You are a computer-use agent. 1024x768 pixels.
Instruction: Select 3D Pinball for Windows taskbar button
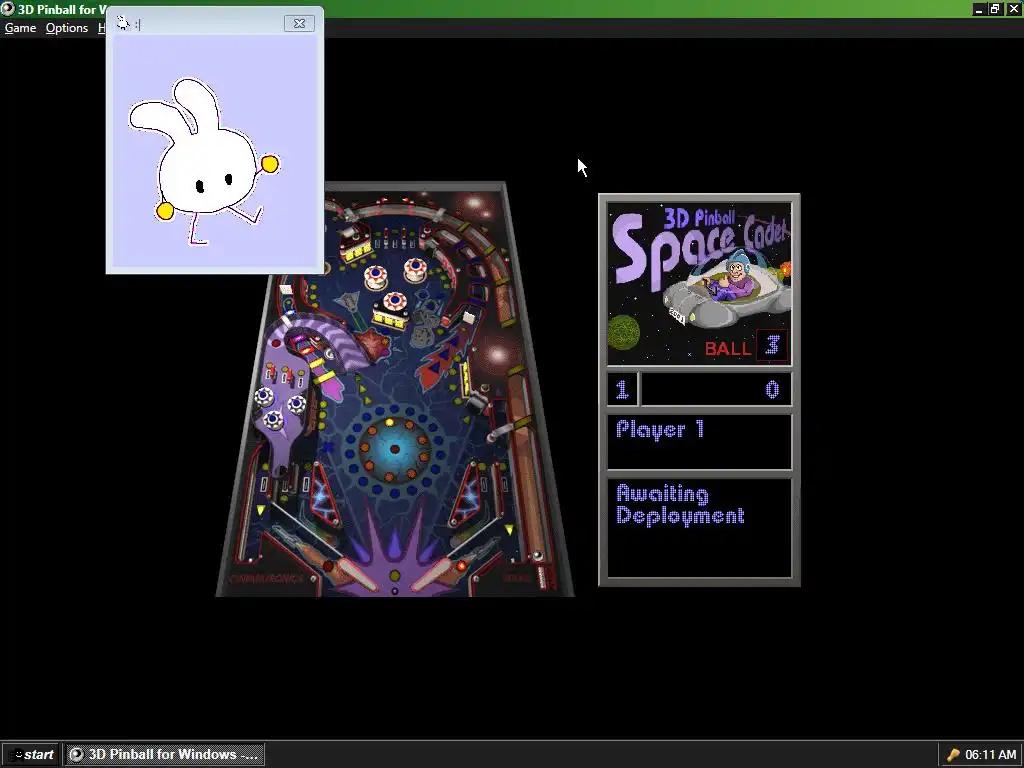164,754
